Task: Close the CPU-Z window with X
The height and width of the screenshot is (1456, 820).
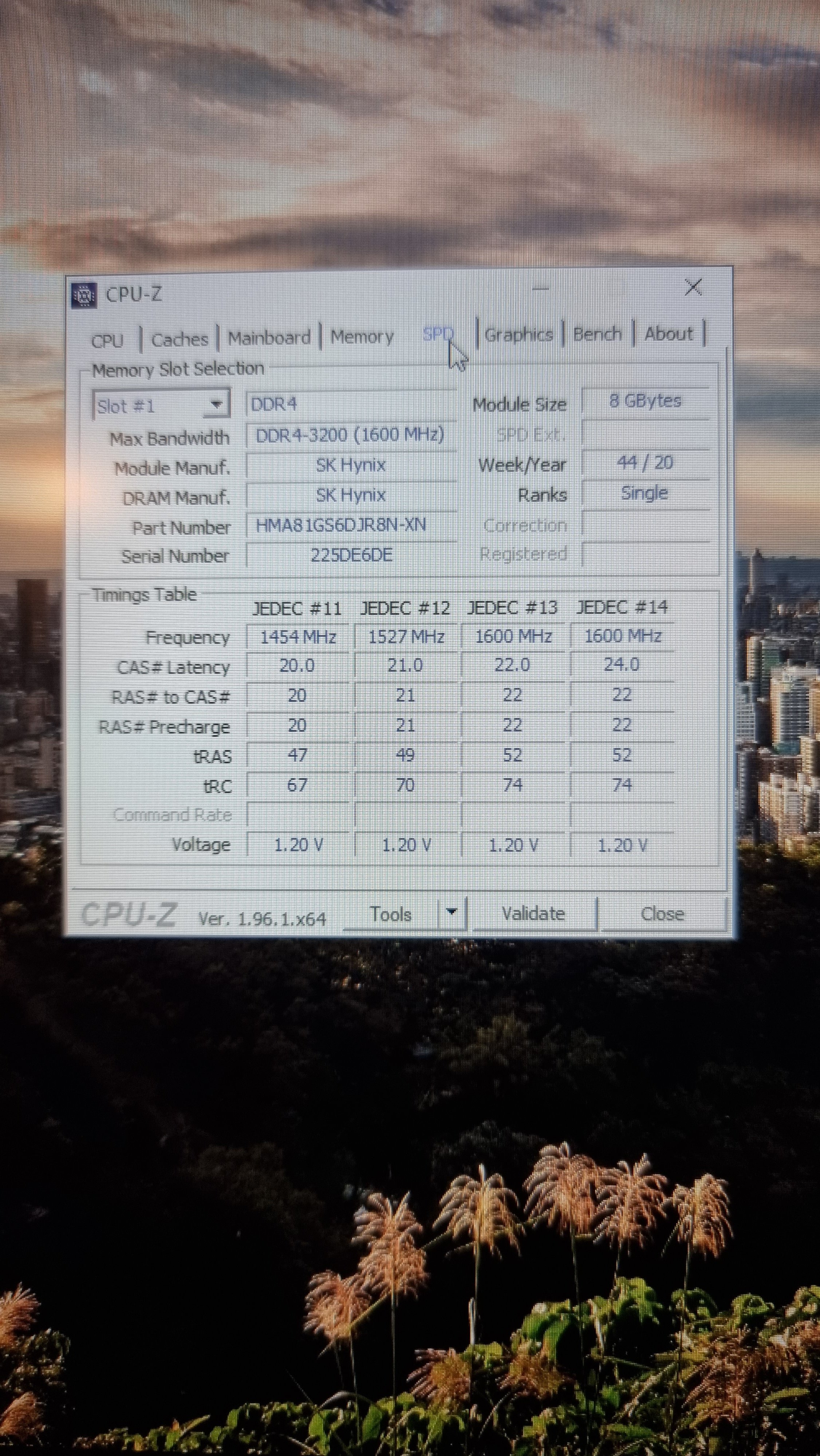Action: [693, 288]
